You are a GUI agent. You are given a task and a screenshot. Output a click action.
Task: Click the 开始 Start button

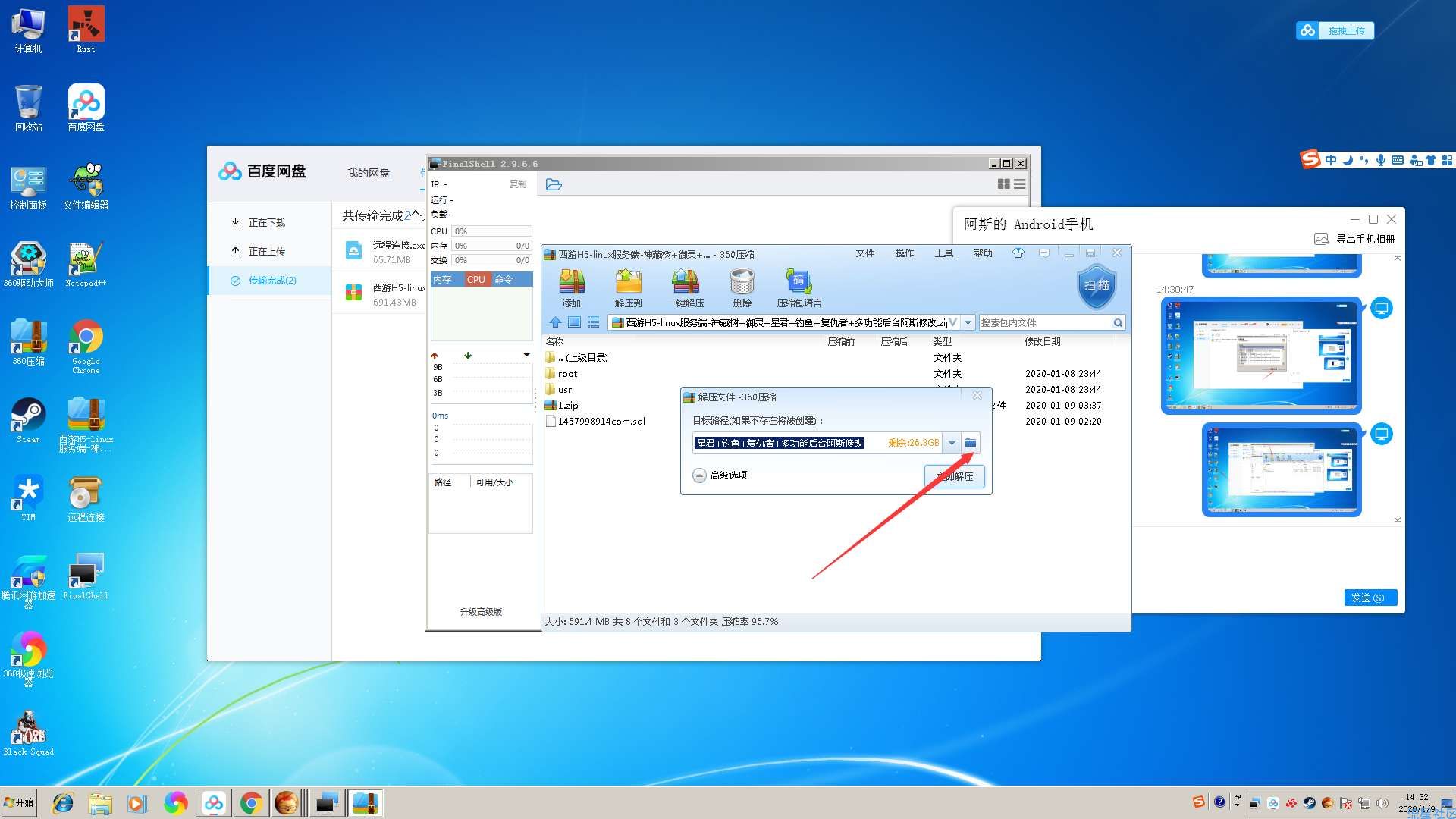[x=20, y=802]
